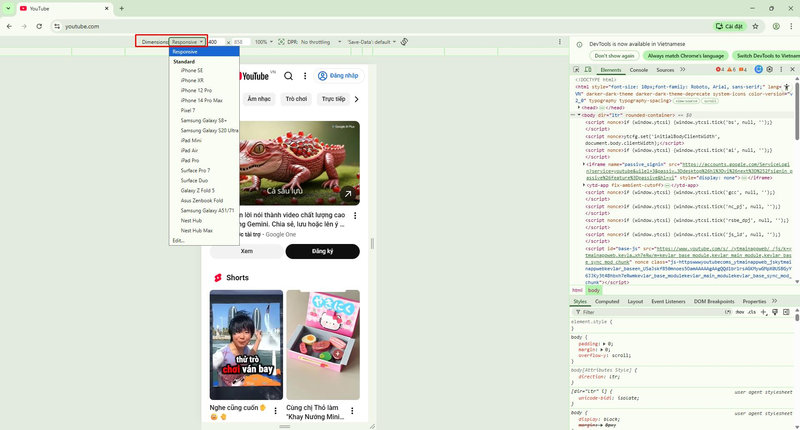The width and height of the screenshot is (800, 430).
Task: Click the site information icon in address bar
Action: 57,26
